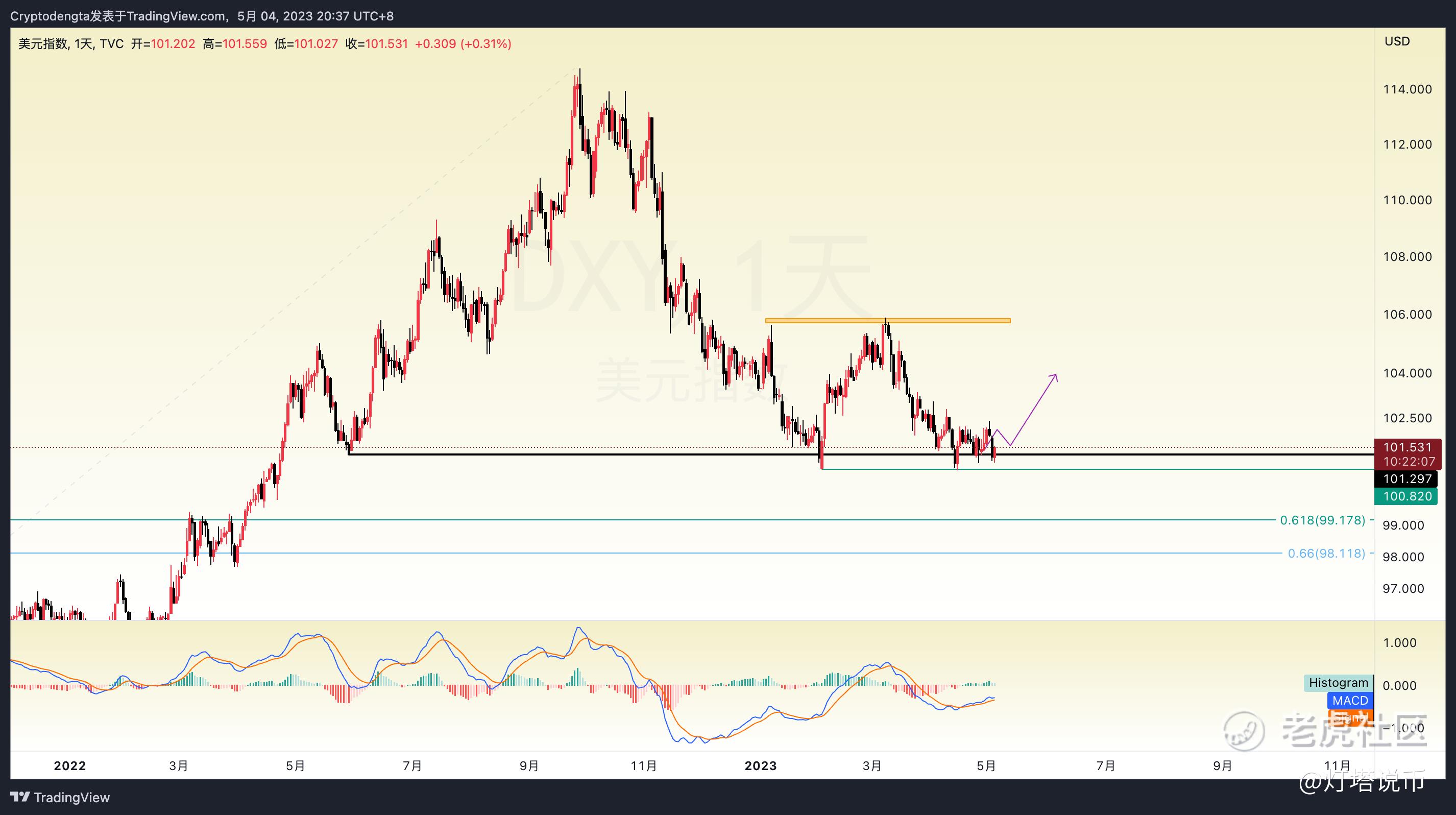This screenshot has height=815, width=1456.
Task: Click the green 100.820 price tag
Action: [1407, 496]
